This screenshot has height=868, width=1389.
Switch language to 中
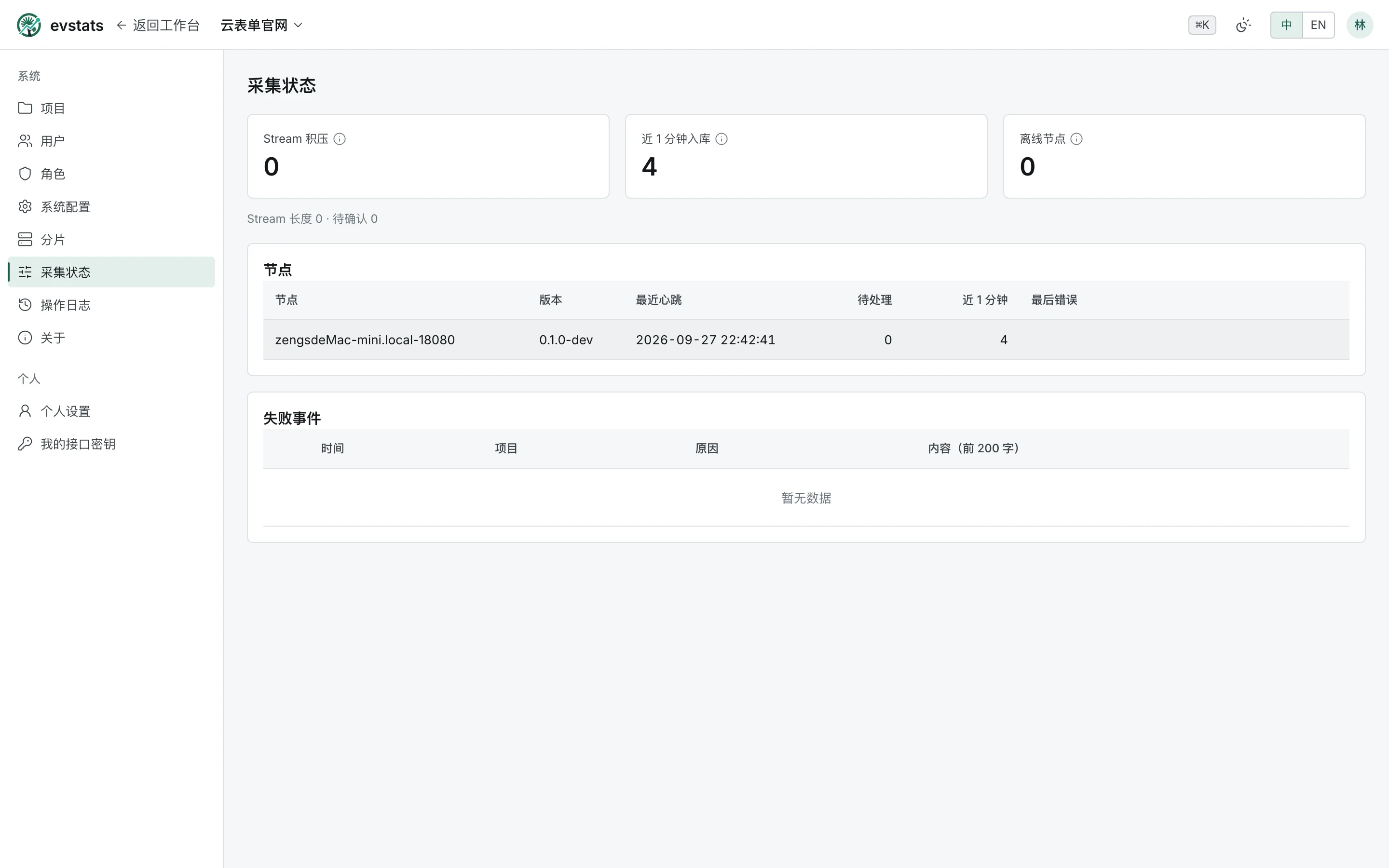pos(1286,25)
